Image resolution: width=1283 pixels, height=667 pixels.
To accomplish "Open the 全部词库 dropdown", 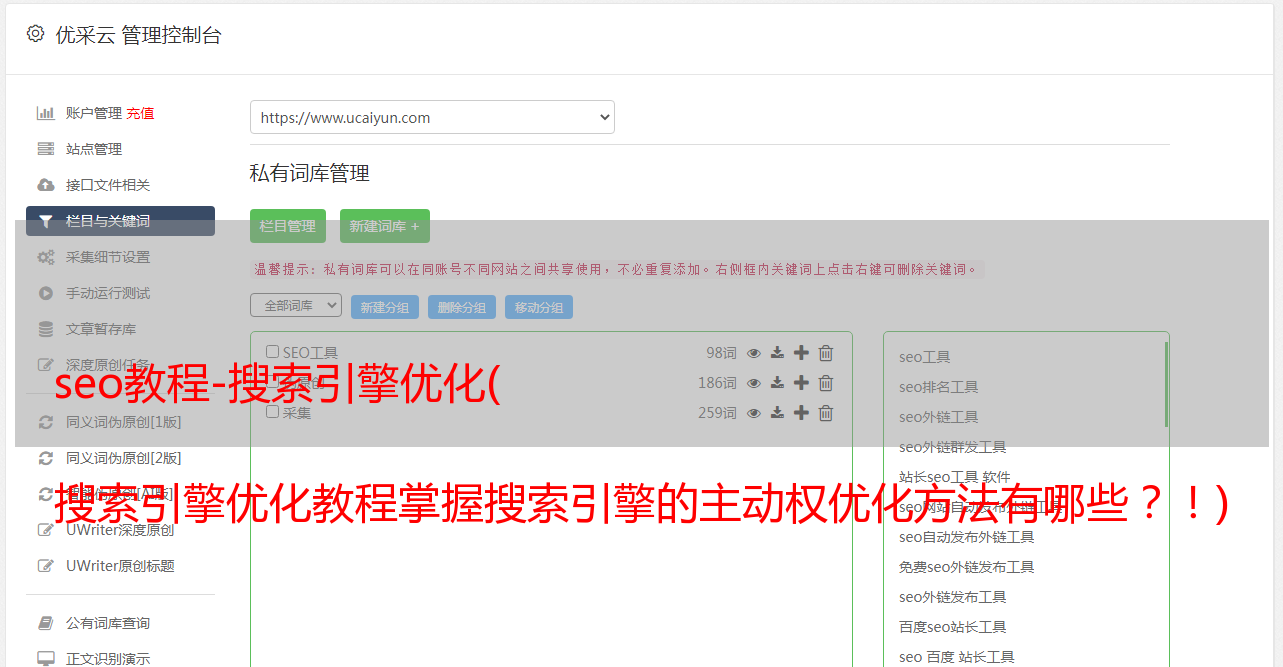I will (x=296, y=305).
